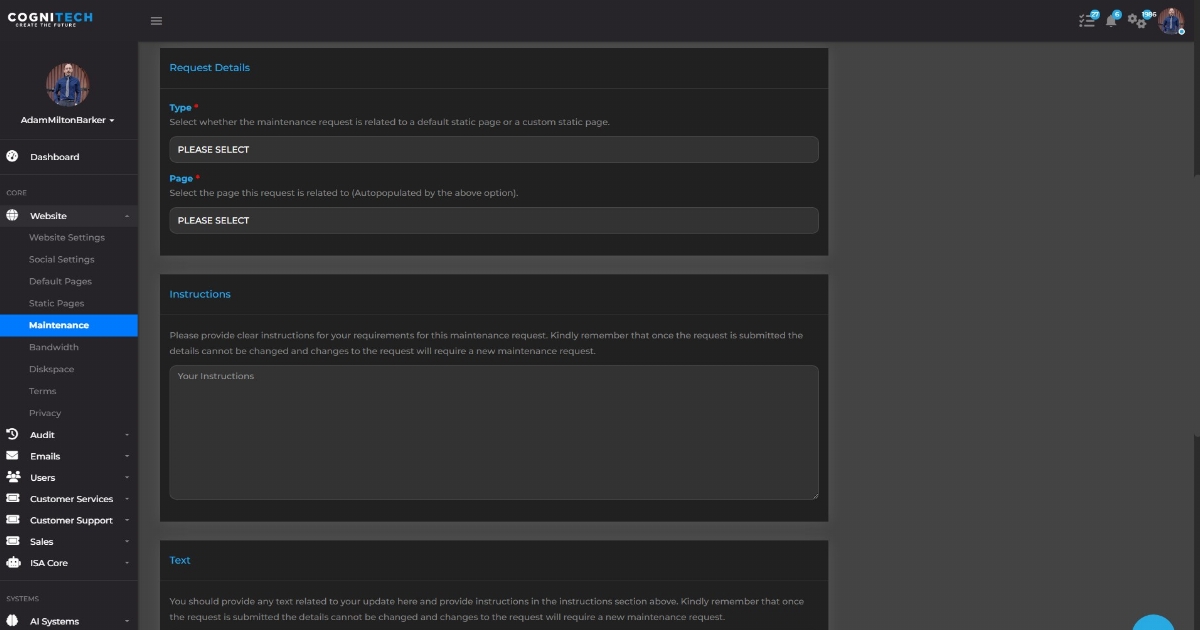Go to Website Settings in the sidebar
The image size is (1200, 630).
66,237
